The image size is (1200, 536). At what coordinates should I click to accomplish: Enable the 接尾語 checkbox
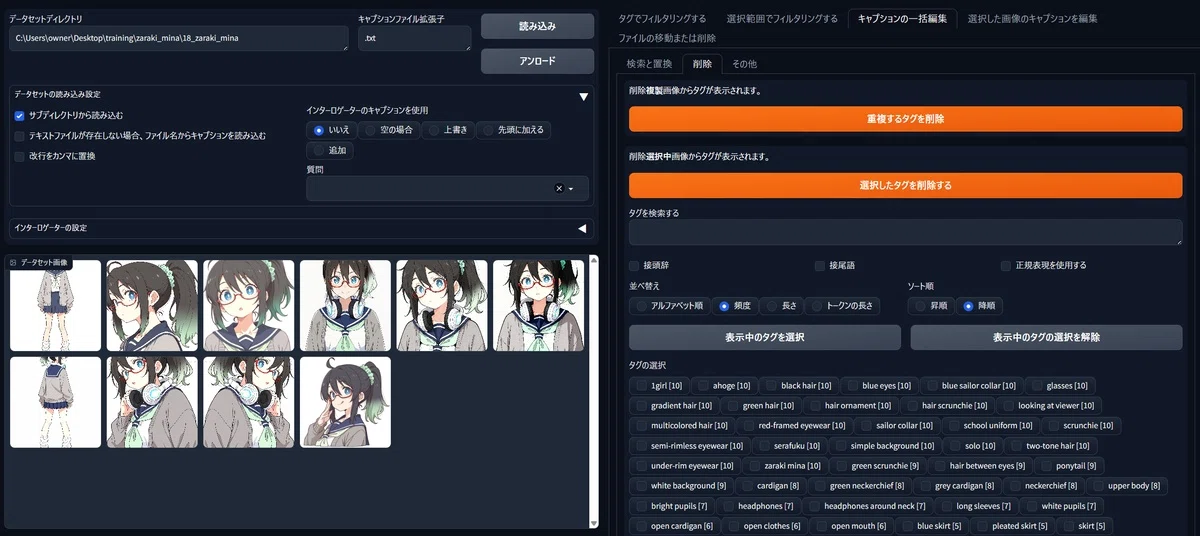(x=820, y=266)
